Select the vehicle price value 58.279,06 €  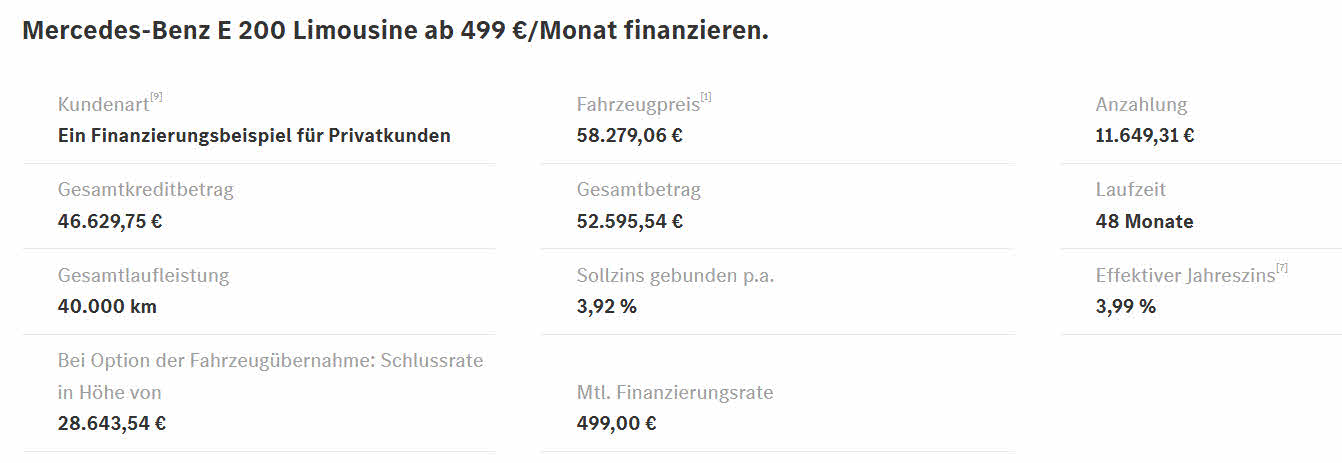tap(629, 135)
